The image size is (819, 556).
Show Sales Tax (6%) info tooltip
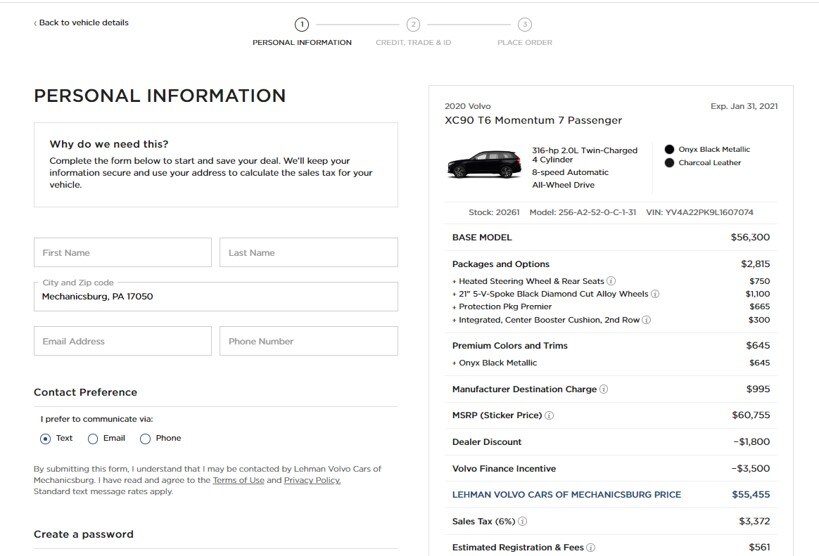(522, 522)
